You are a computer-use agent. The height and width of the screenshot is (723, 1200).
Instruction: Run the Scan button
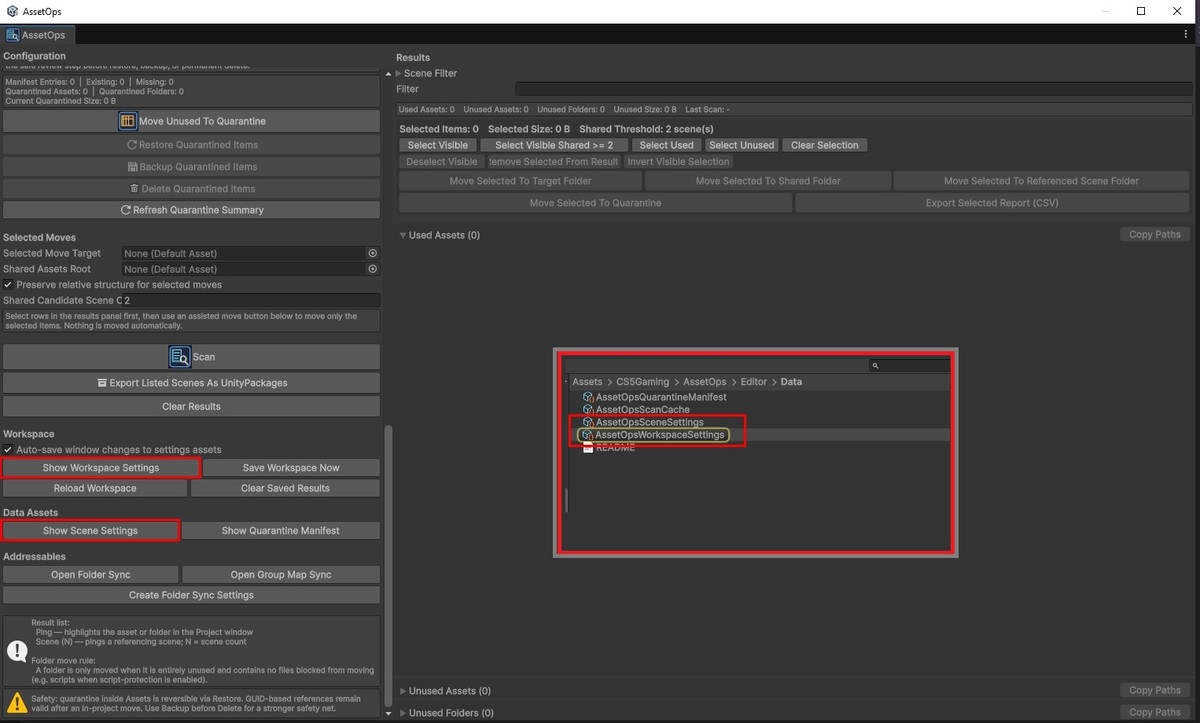tap(191, 357)
